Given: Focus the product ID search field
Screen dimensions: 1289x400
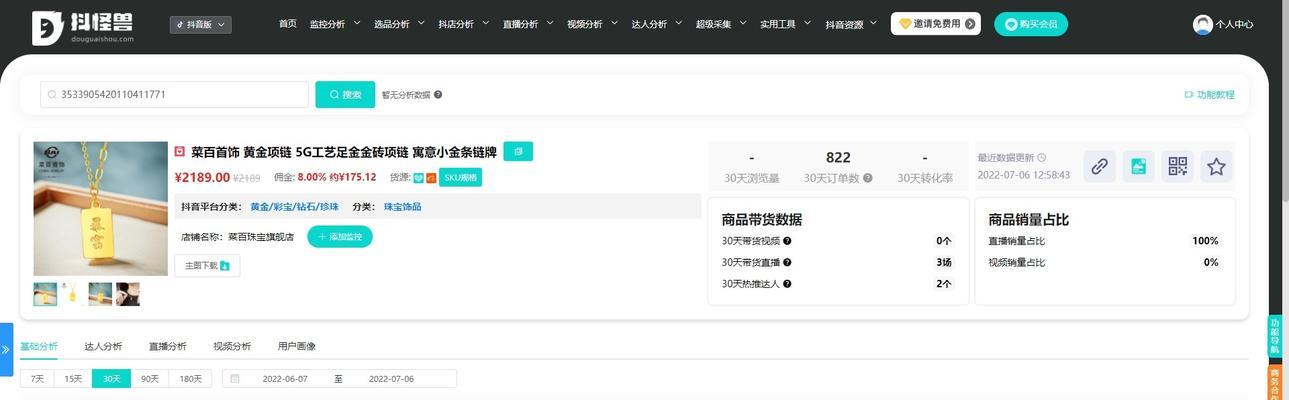Looking at the screenshot, I should (x=175, y=95).
